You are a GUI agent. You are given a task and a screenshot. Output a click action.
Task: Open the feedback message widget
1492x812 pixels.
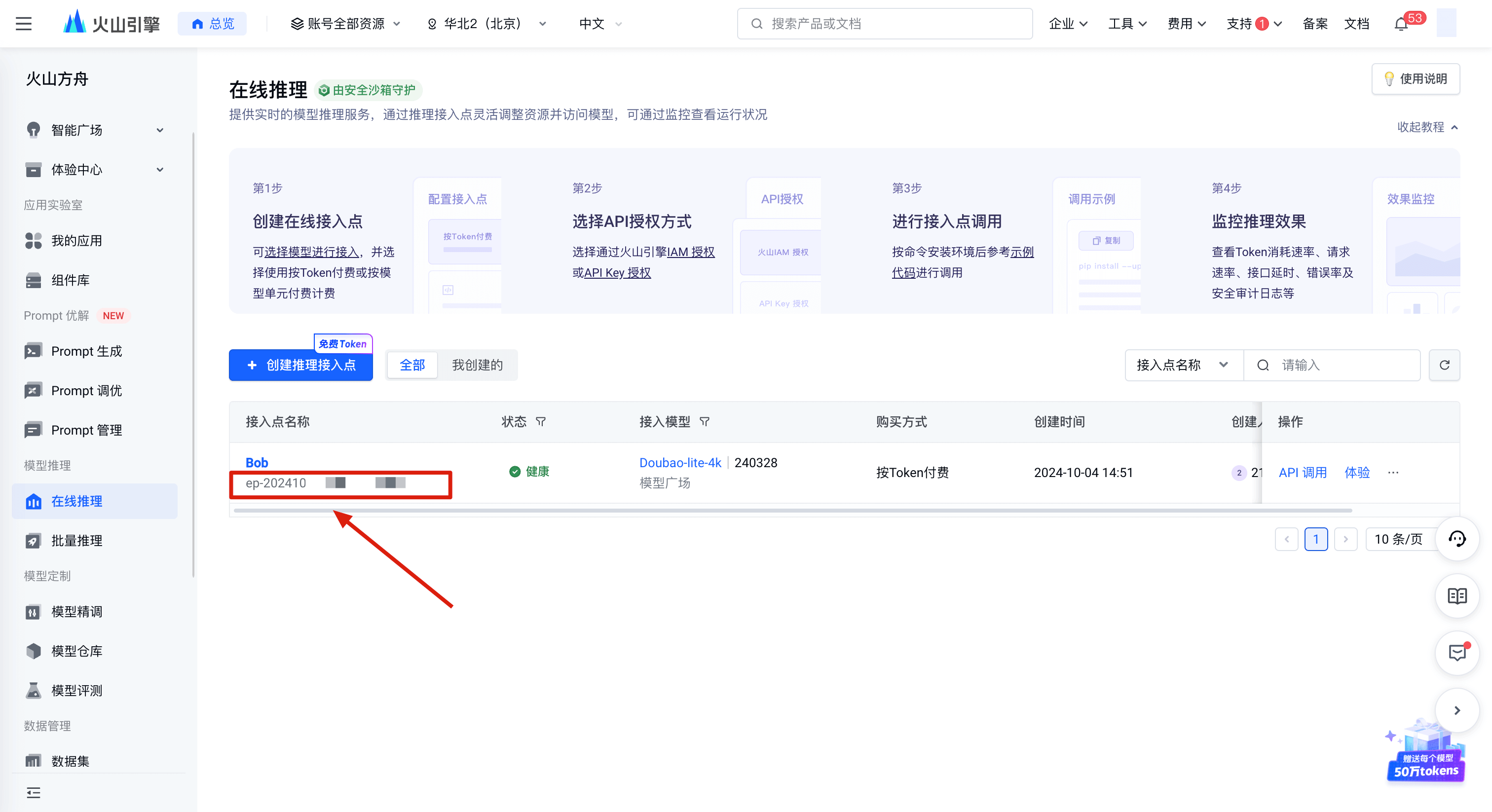pyautogui.click(x=1456, y=653)
